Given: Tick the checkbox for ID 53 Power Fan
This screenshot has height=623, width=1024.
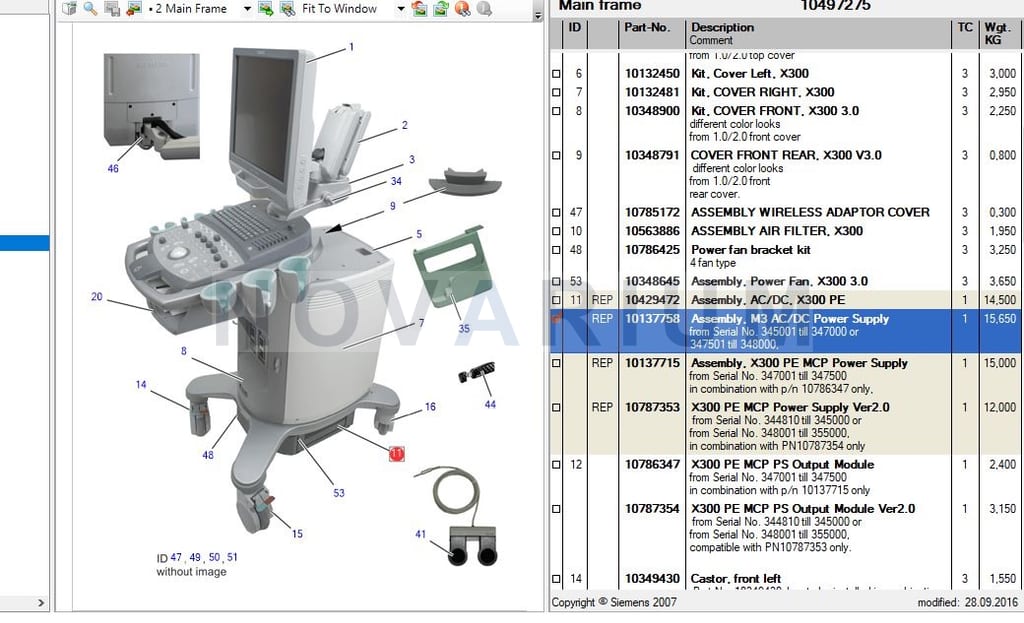Looking at the screenshot, I should [556, 281].
